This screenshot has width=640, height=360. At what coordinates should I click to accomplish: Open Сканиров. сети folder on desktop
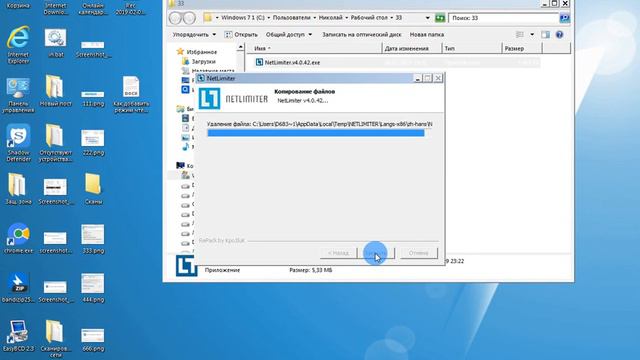point(56,339)
